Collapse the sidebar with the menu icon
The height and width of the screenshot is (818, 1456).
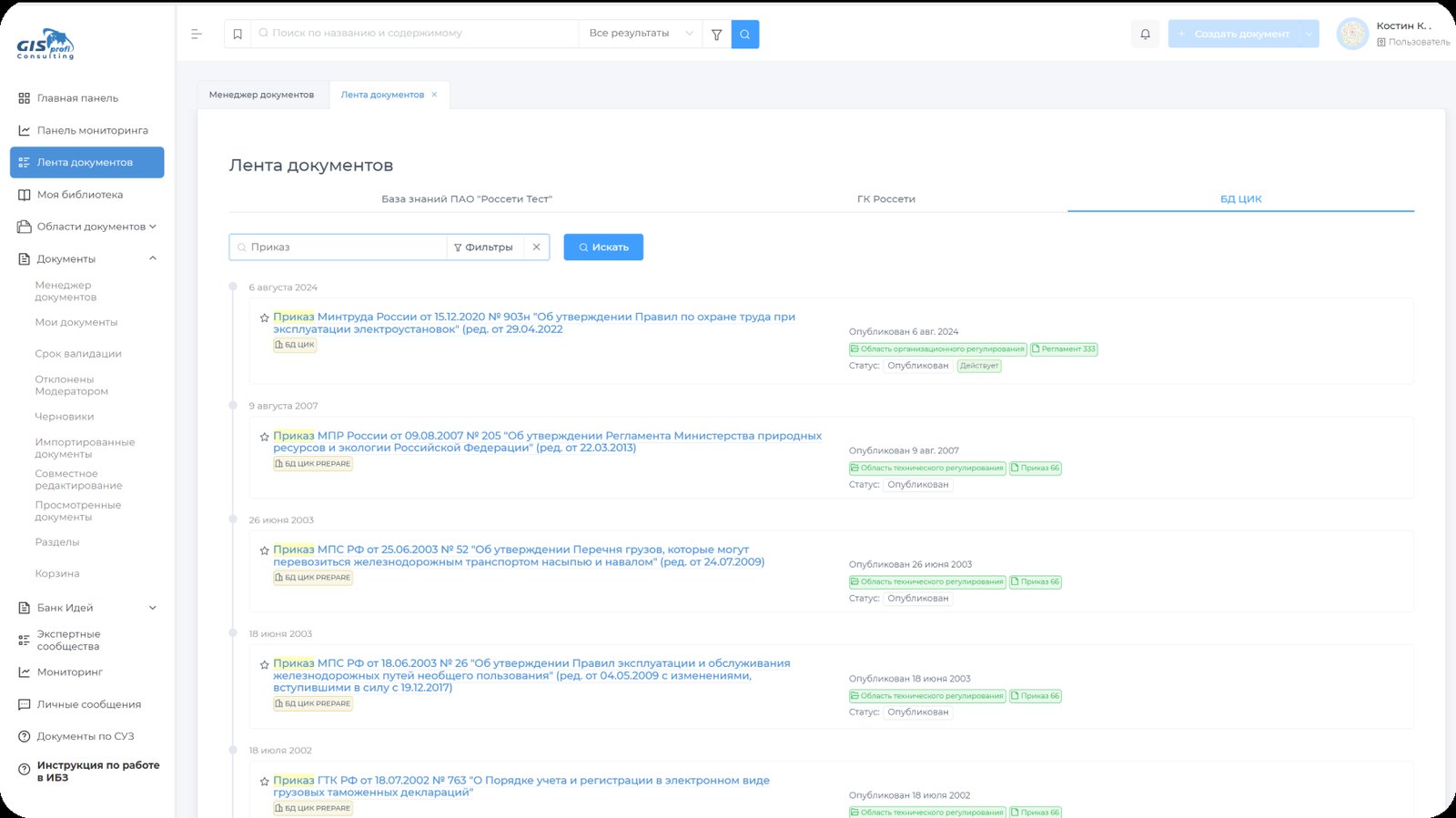coord(197,34)
